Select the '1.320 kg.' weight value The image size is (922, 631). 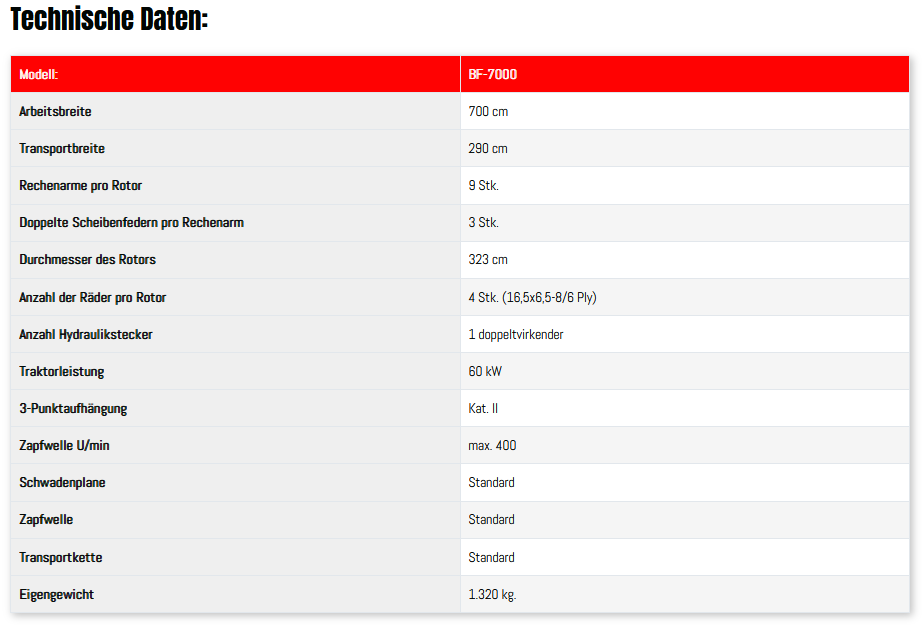(492, 594)
